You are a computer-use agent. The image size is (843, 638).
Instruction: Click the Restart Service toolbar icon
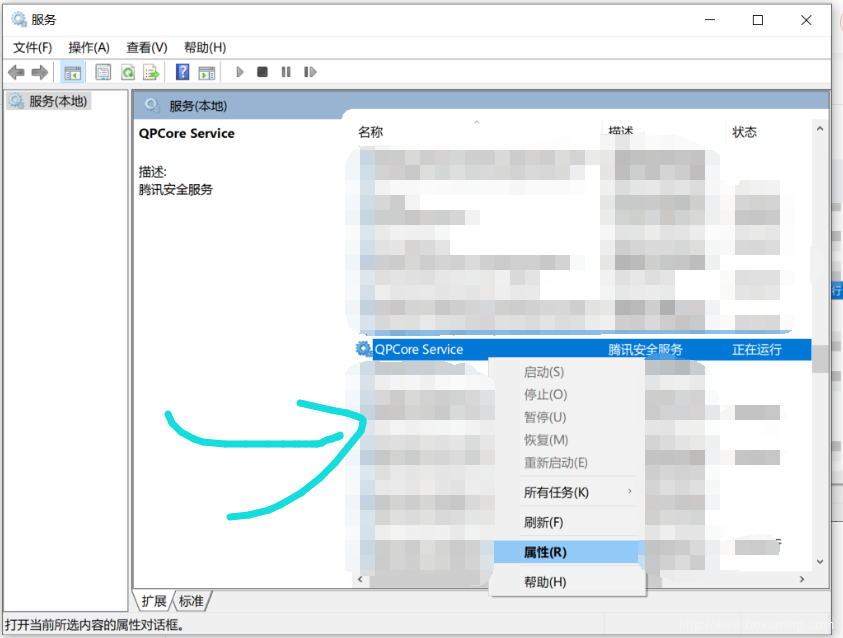tap(310, 72)
